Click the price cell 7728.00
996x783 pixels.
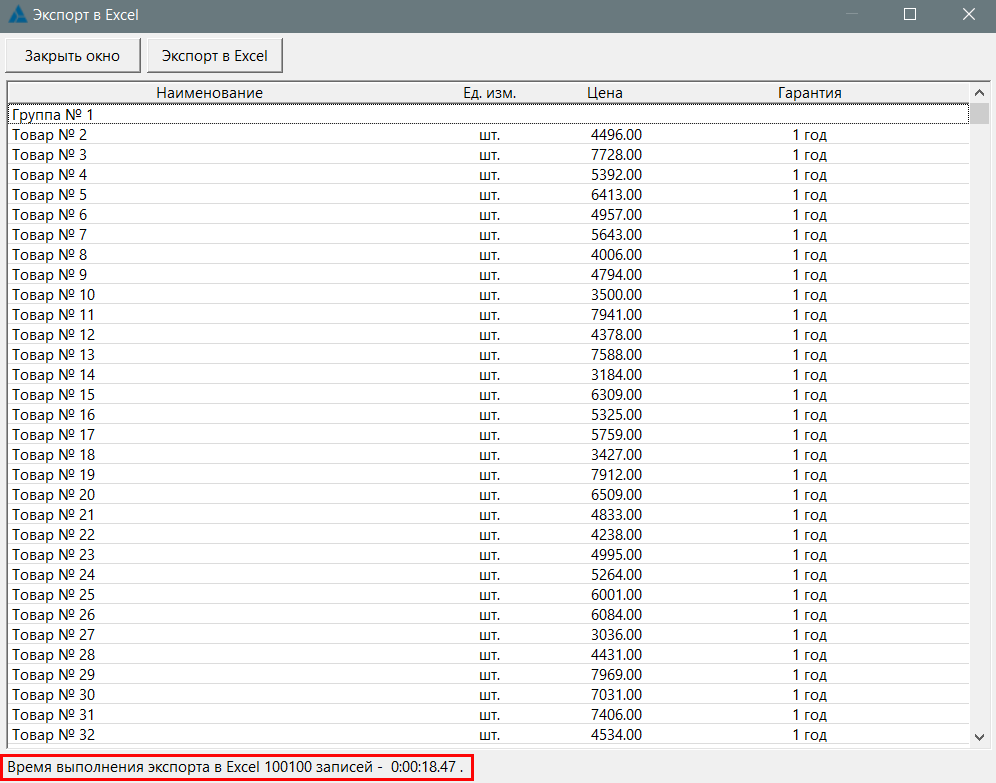tap(616, 155)
